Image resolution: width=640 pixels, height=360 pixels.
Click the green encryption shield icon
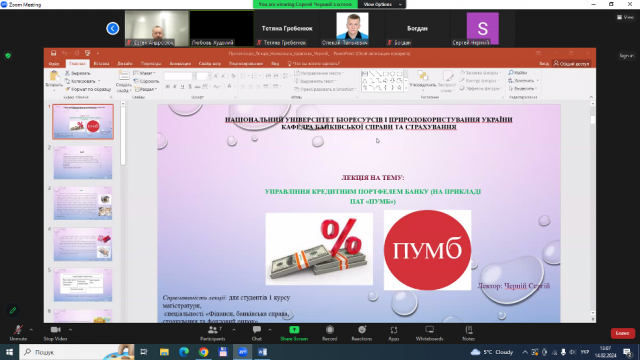click(x=8, y=56)
